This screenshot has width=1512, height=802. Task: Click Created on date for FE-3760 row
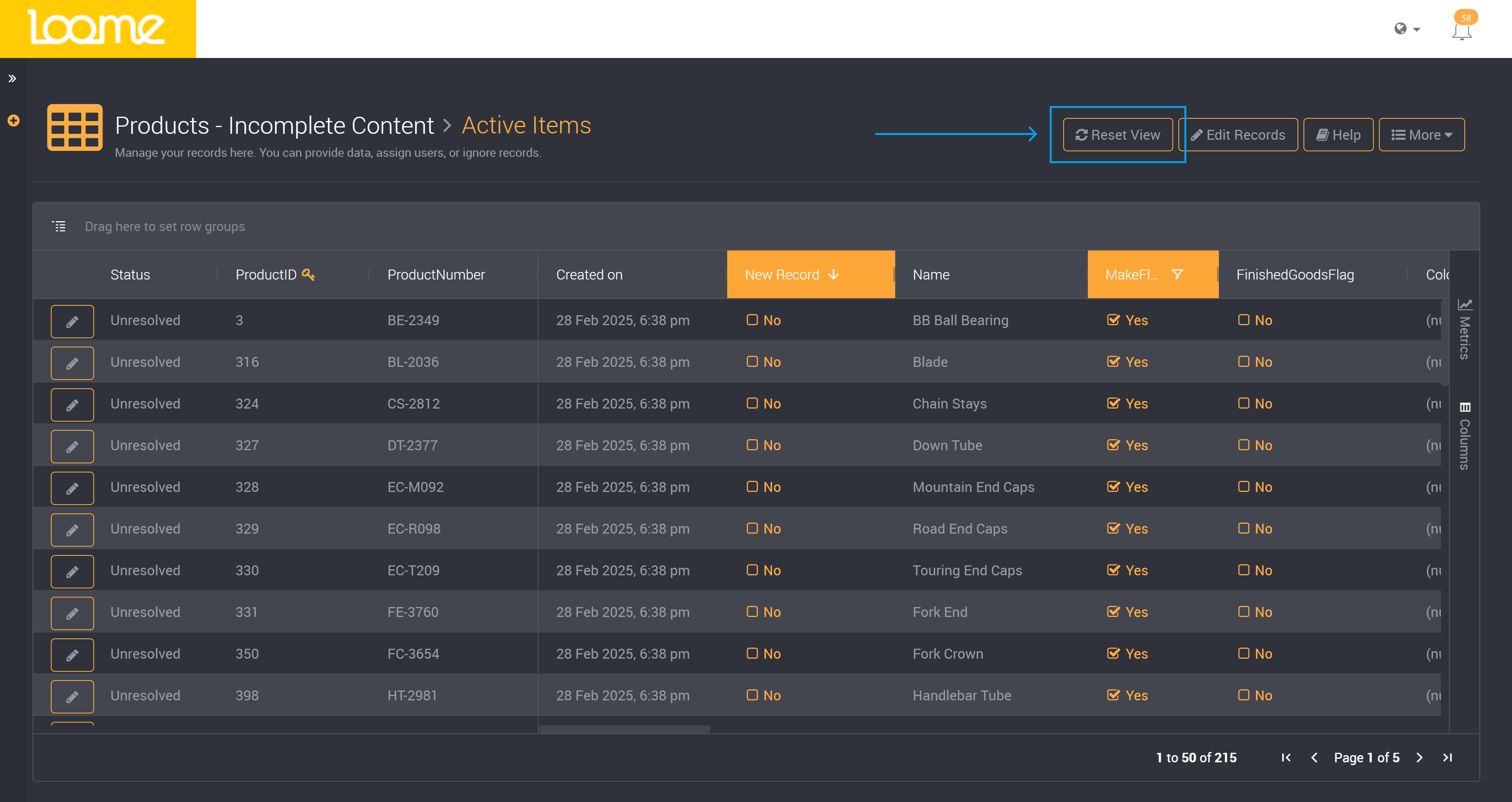623,612
